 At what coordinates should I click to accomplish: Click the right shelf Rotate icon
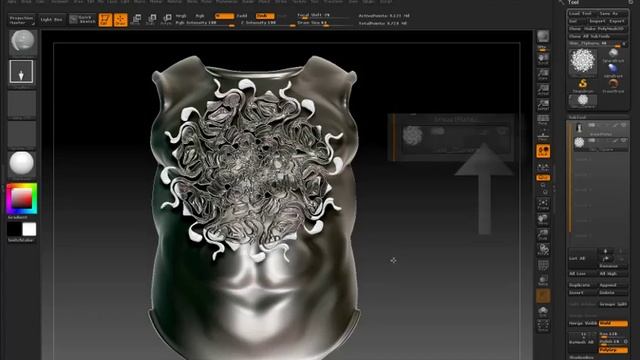tap(543, 250)
